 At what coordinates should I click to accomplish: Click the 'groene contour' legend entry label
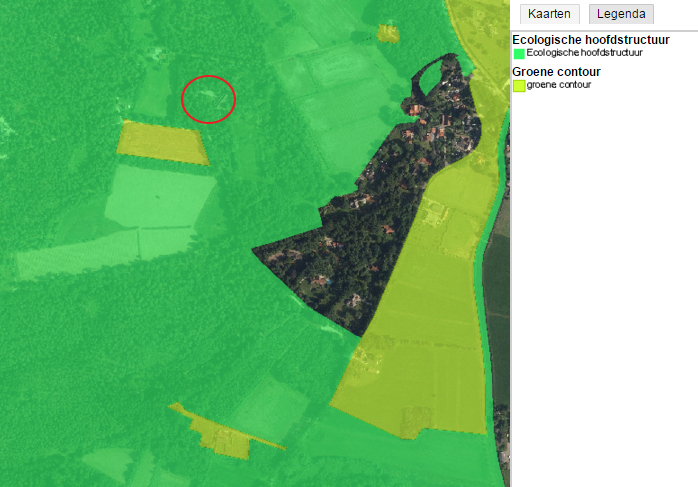coord(559,85)
